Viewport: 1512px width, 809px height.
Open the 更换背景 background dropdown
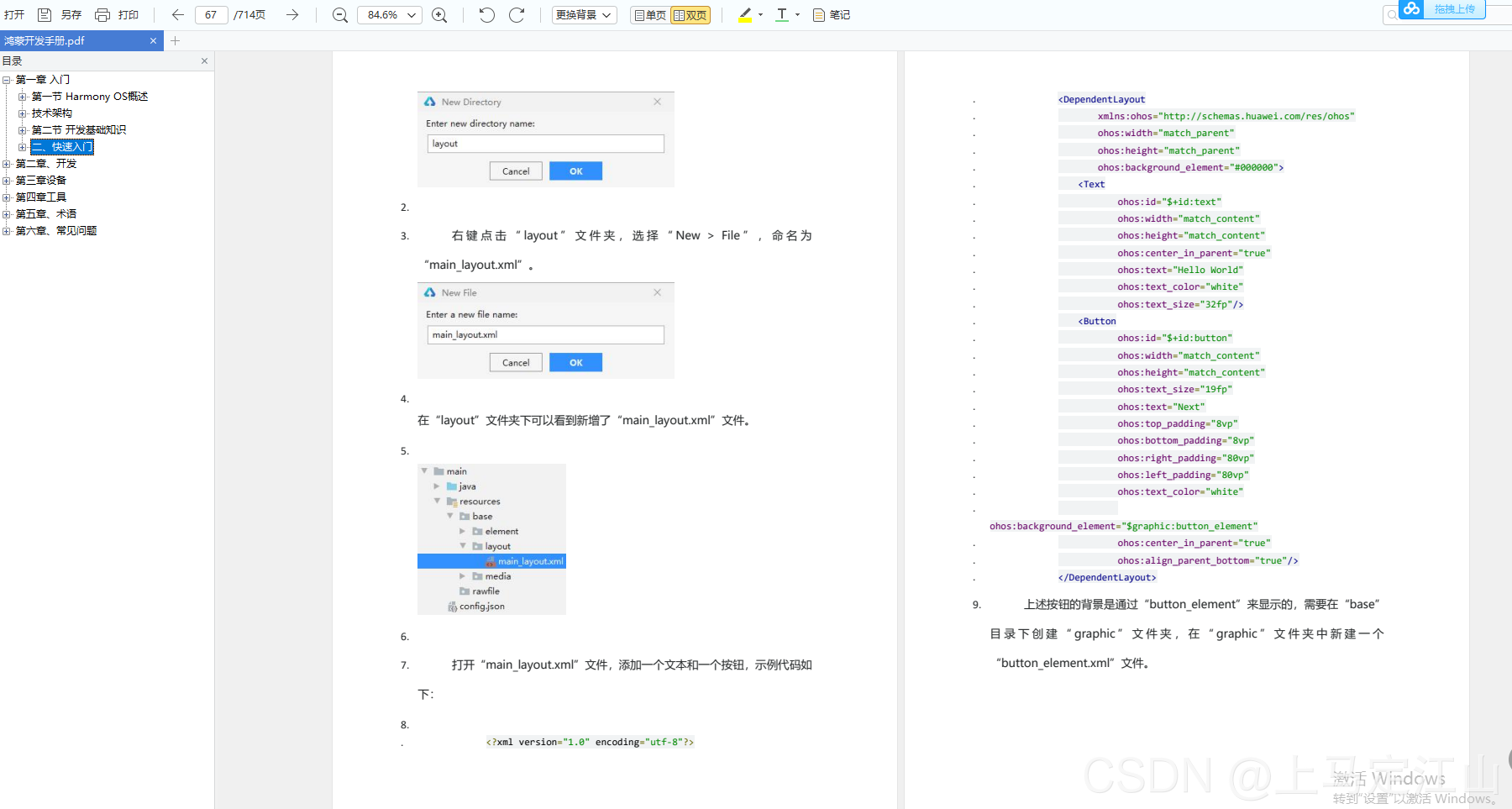click(585, 14)
